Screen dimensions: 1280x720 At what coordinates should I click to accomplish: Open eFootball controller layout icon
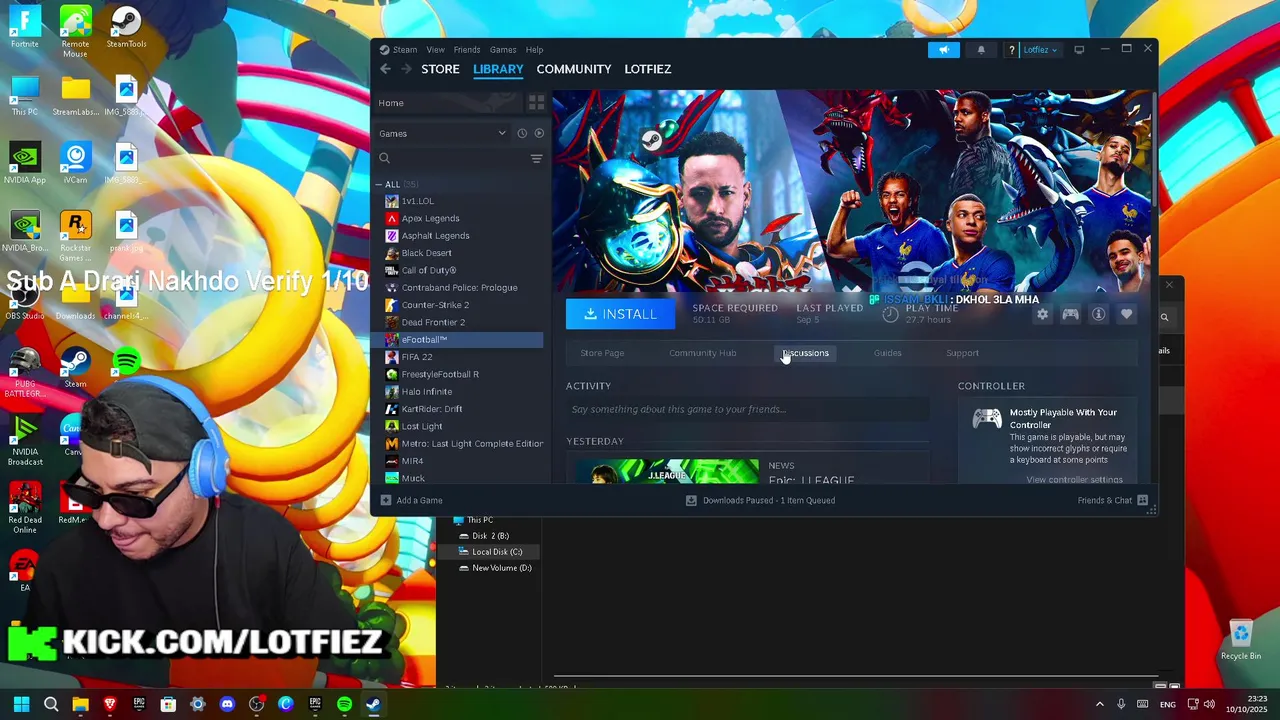pos(1070,314)
